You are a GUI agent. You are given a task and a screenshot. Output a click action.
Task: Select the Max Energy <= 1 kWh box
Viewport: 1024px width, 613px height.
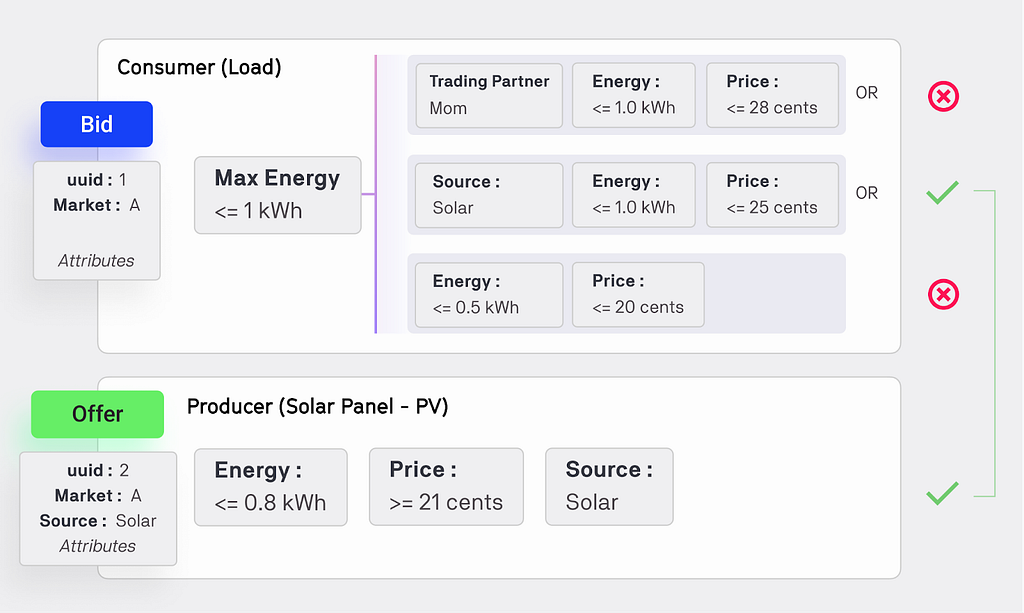click(x=278, y=195)
